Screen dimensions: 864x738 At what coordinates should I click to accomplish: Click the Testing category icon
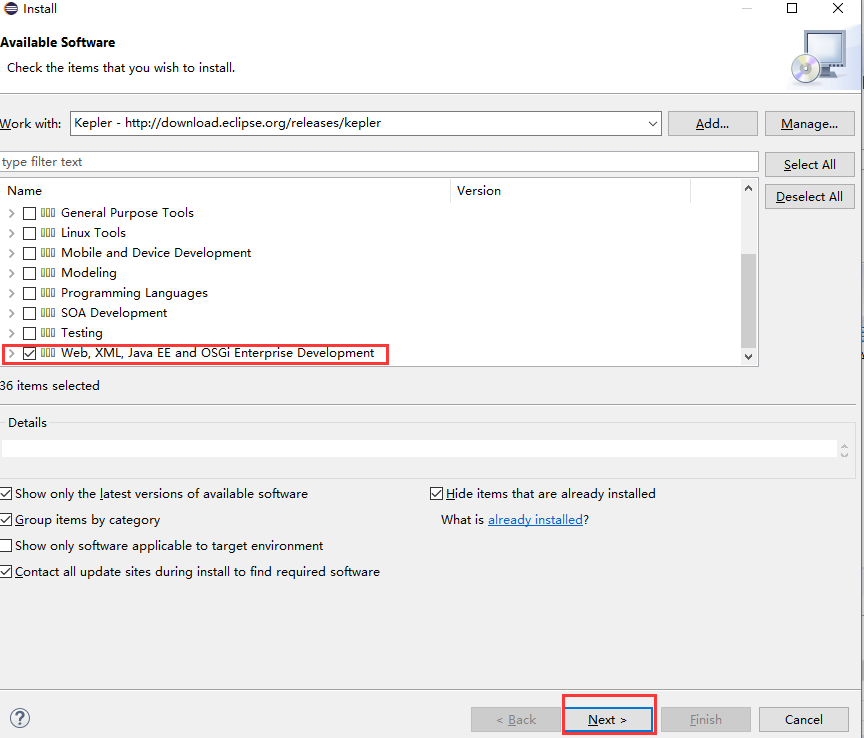coord(48,332)
